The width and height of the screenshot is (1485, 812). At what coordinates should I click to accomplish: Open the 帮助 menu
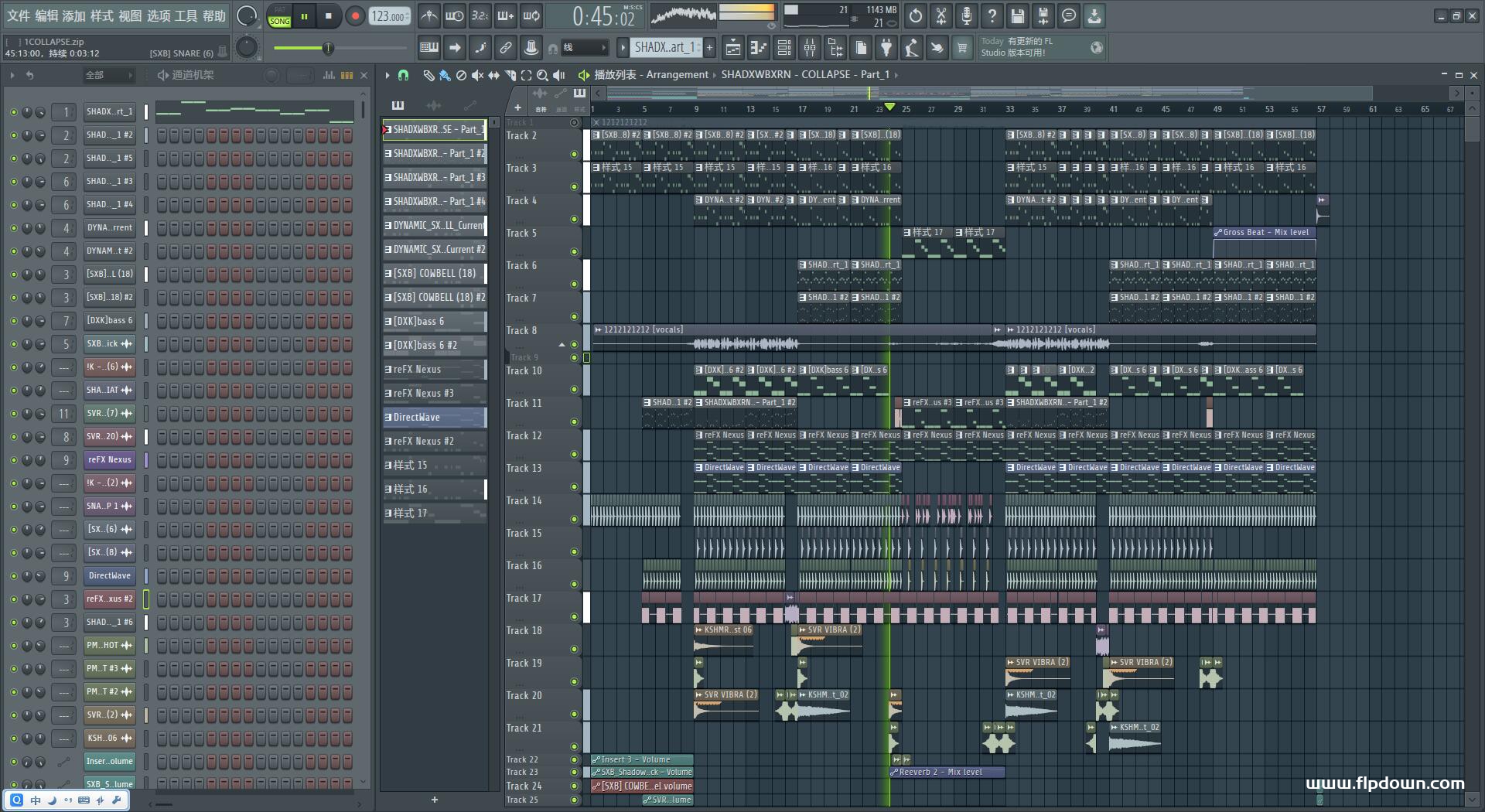click(214, 15)
